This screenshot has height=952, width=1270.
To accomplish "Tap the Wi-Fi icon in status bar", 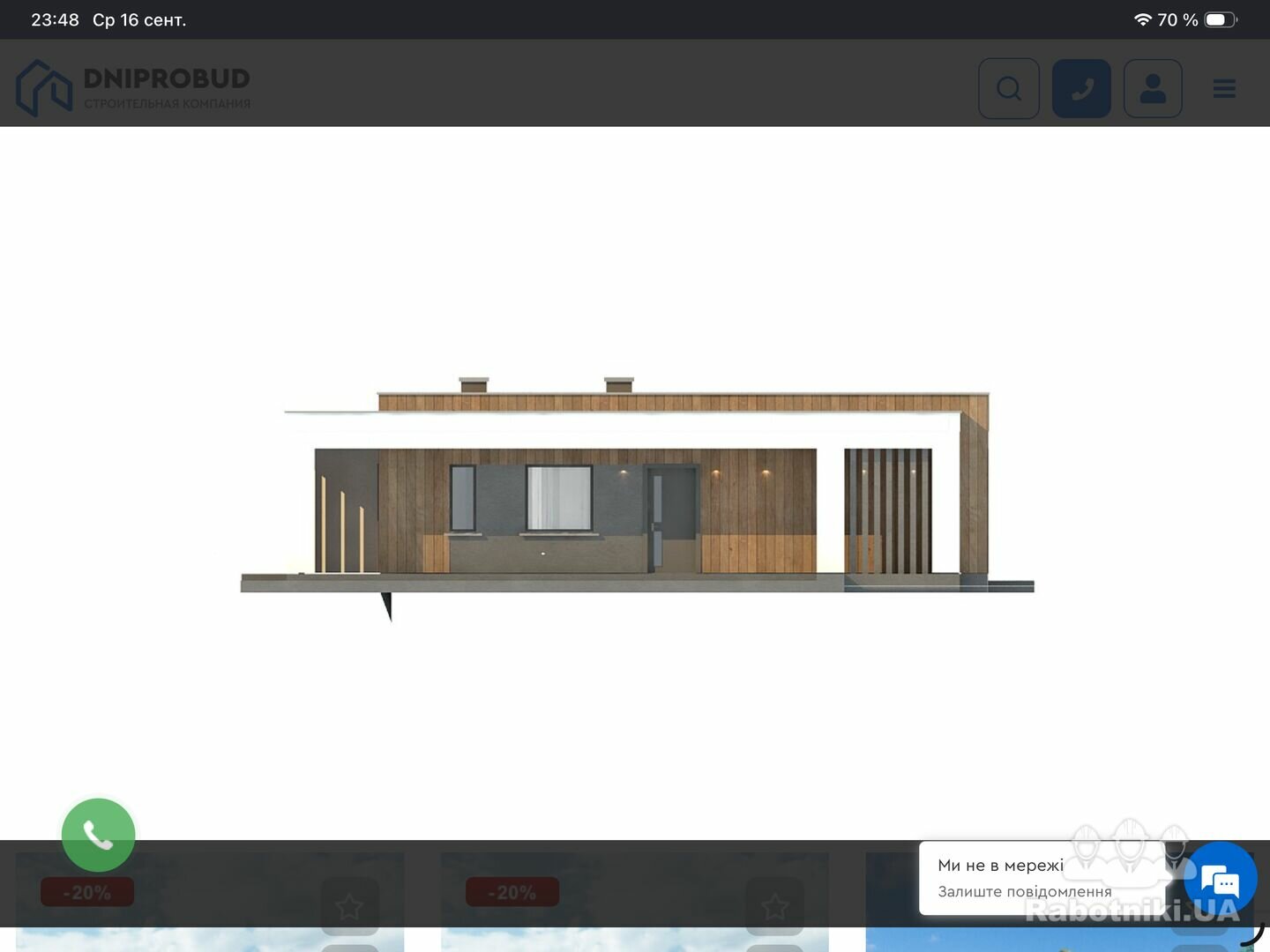I will (x=1143, y=19).
